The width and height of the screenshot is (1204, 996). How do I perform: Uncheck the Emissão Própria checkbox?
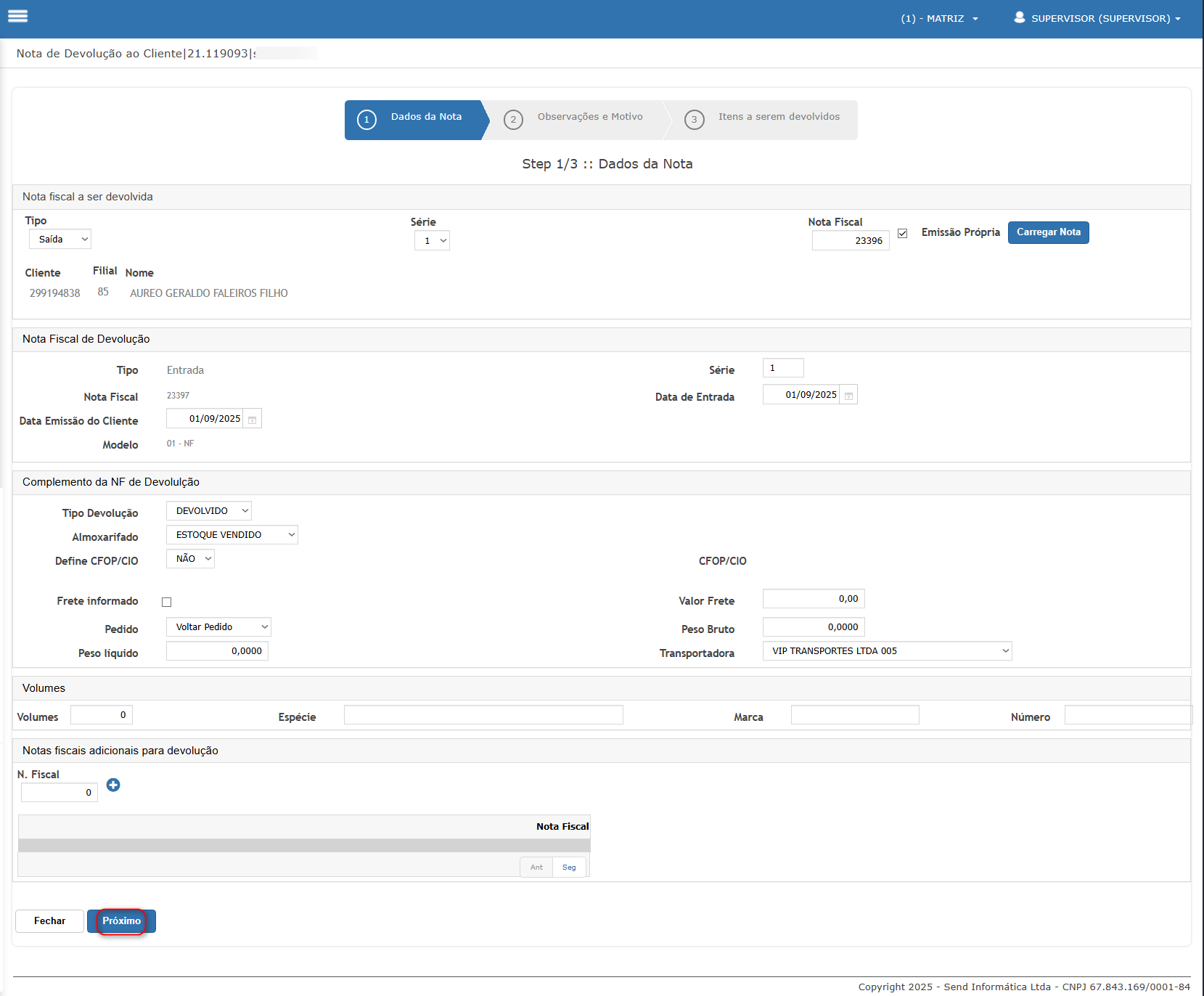[902, 233]
